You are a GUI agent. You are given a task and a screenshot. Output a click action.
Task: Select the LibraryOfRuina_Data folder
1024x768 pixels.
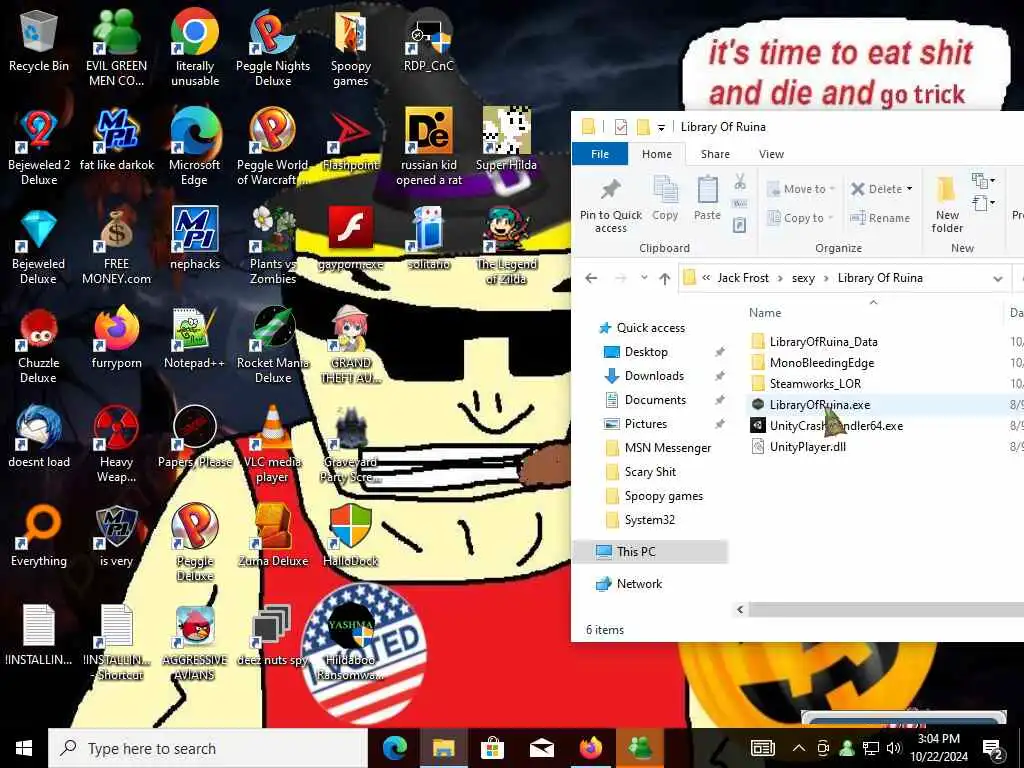point(823,342)
